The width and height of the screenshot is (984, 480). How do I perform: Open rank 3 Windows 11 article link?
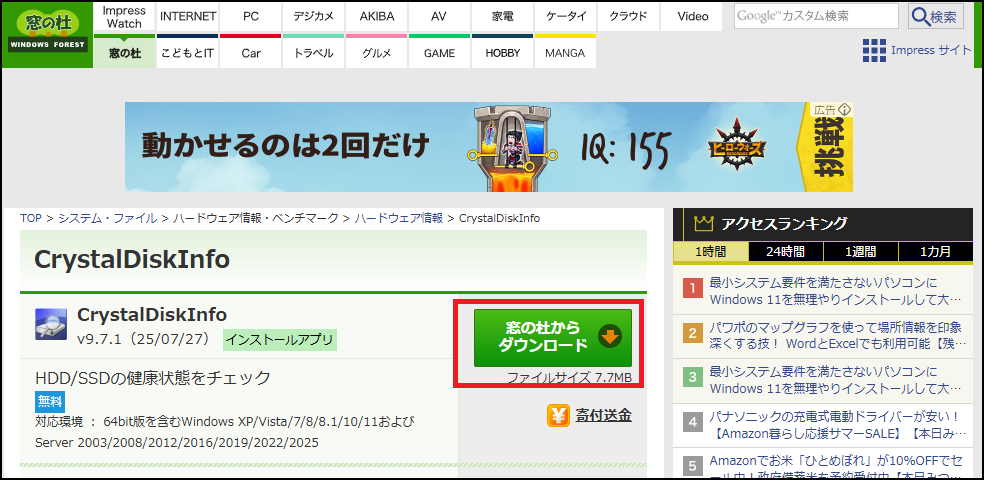tap(835, 379)
